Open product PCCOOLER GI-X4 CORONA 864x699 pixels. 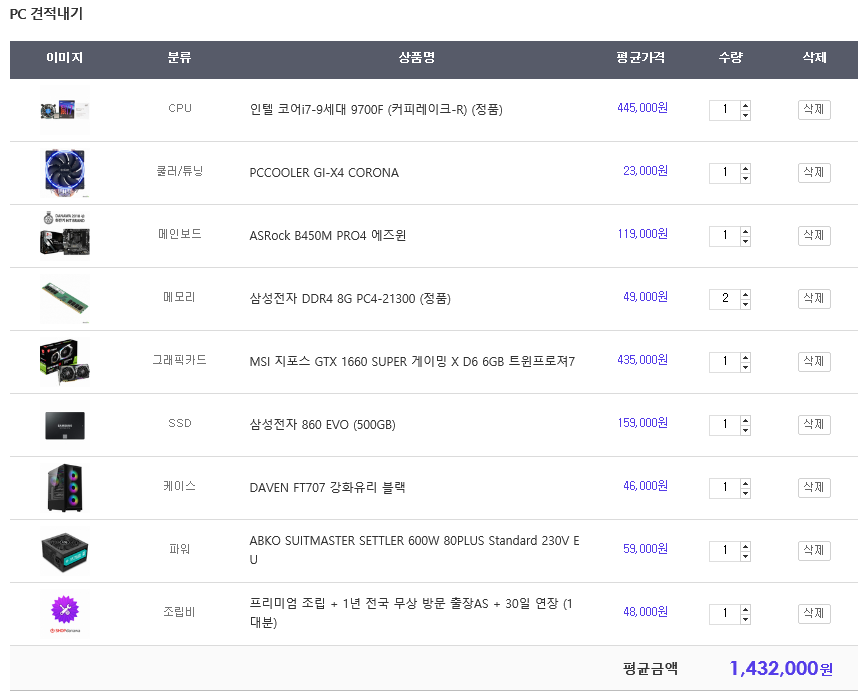click(x=324, y=173)
